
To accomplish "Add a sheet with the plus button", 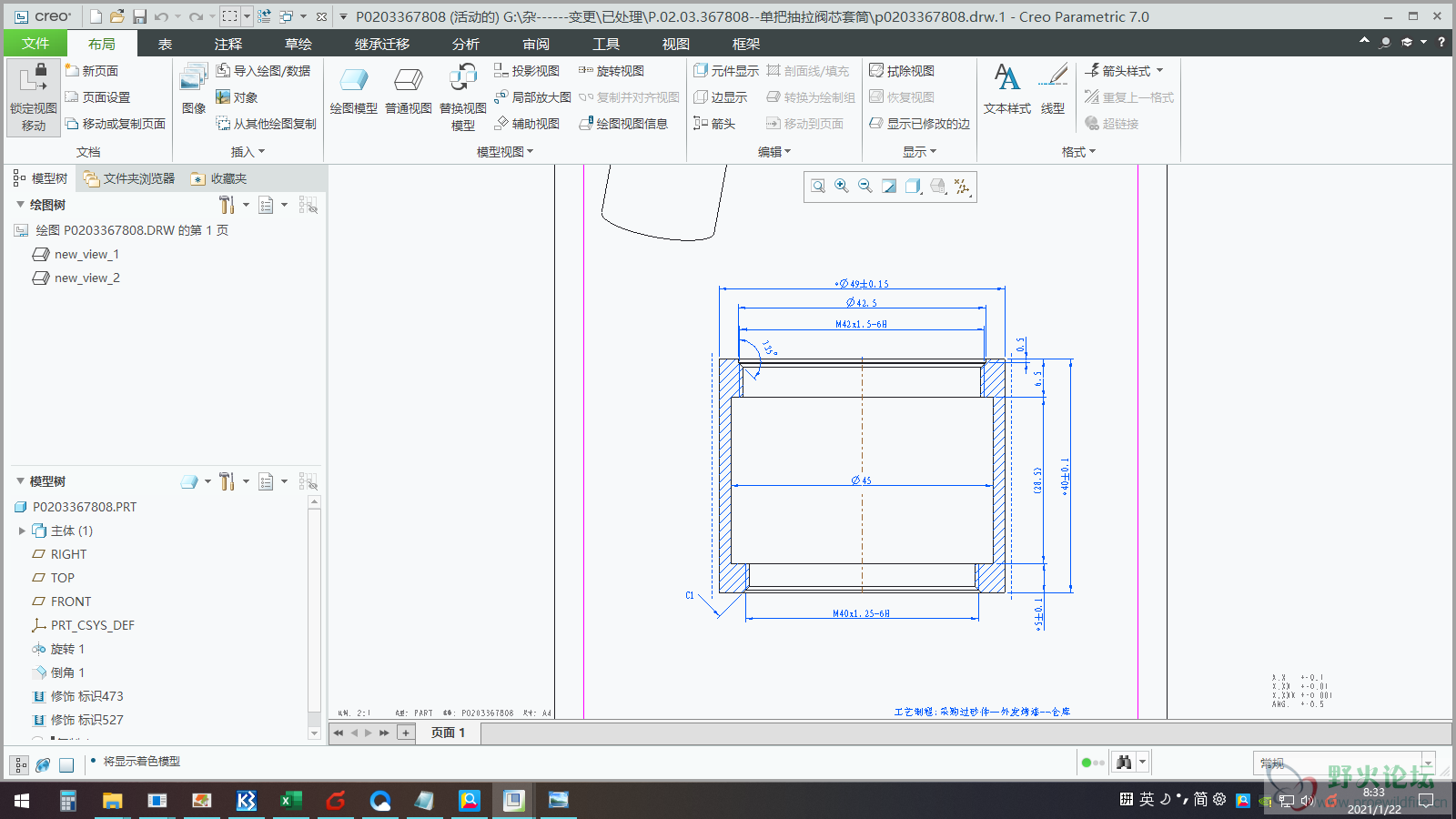I will pos(406,733).
